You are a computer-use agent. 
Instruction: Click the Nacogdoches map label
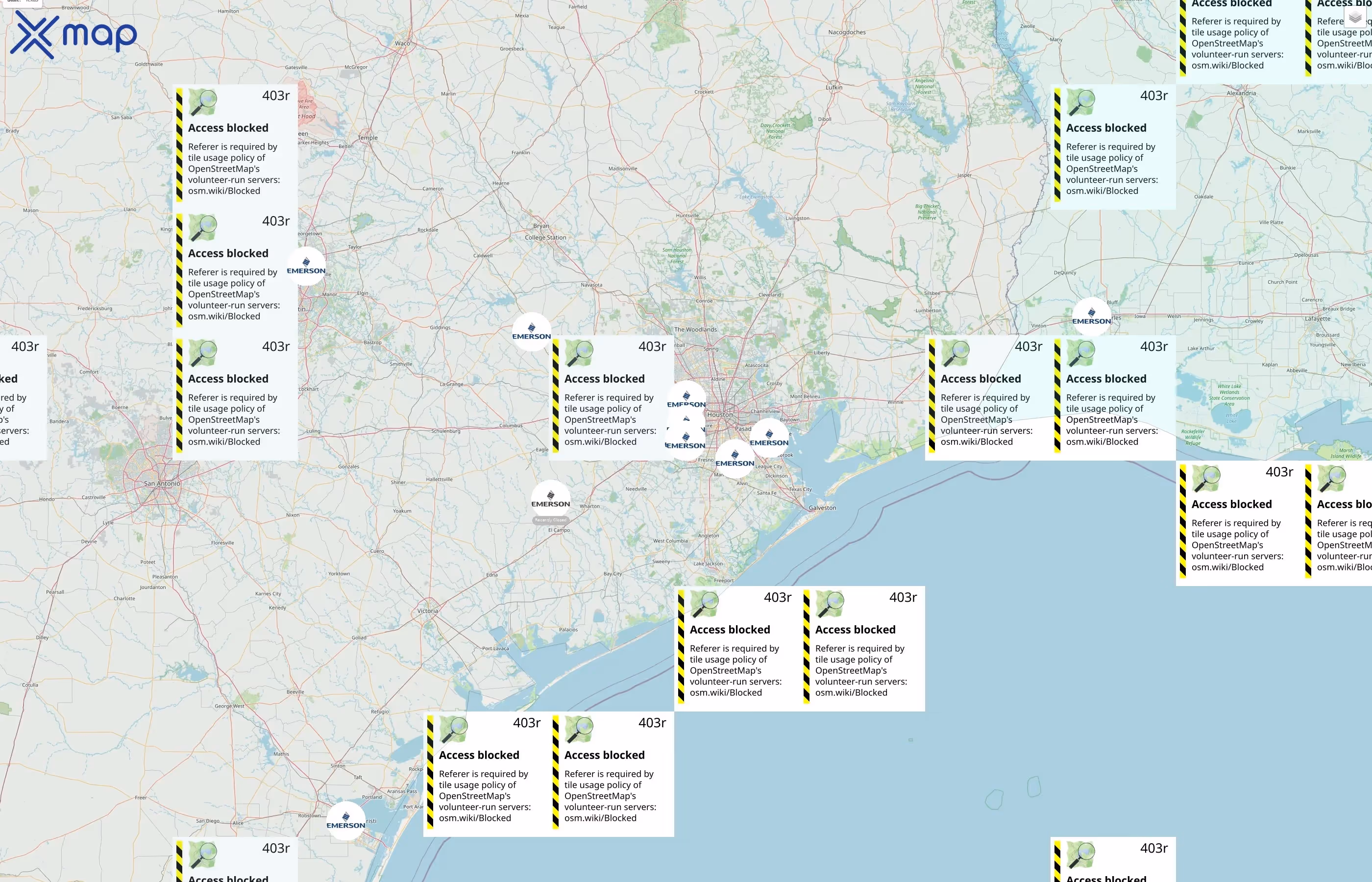(x=847, y=32)
